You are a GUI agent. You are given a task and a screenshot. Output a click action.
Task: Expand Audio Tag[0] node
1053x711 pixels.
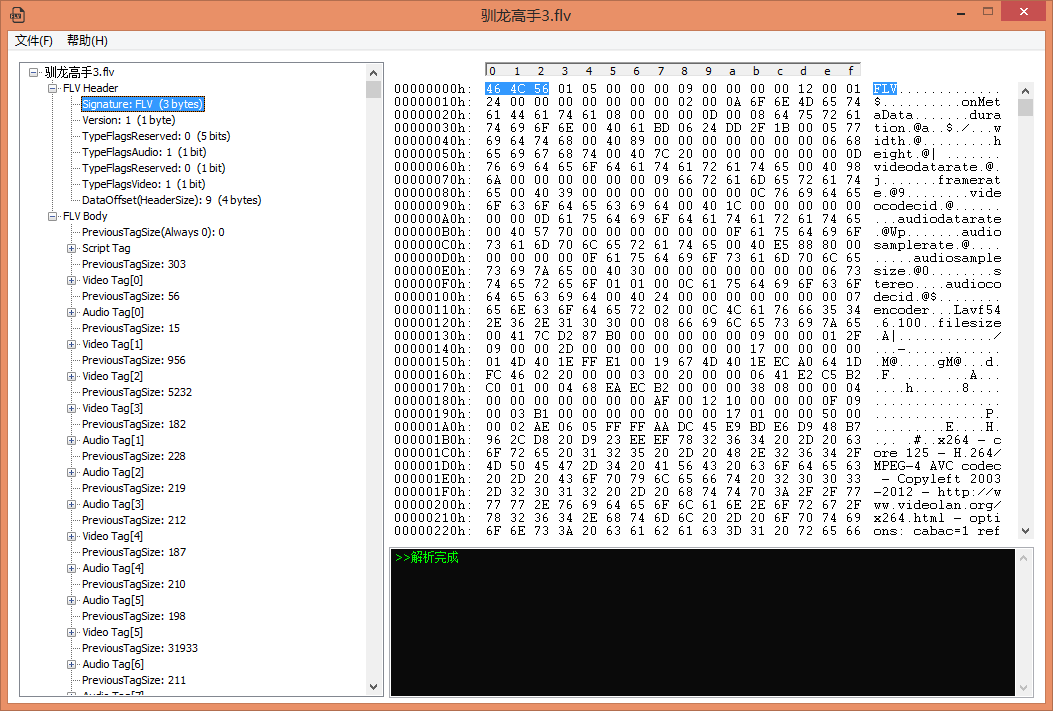pyautogui.click(x=71, y=312)
